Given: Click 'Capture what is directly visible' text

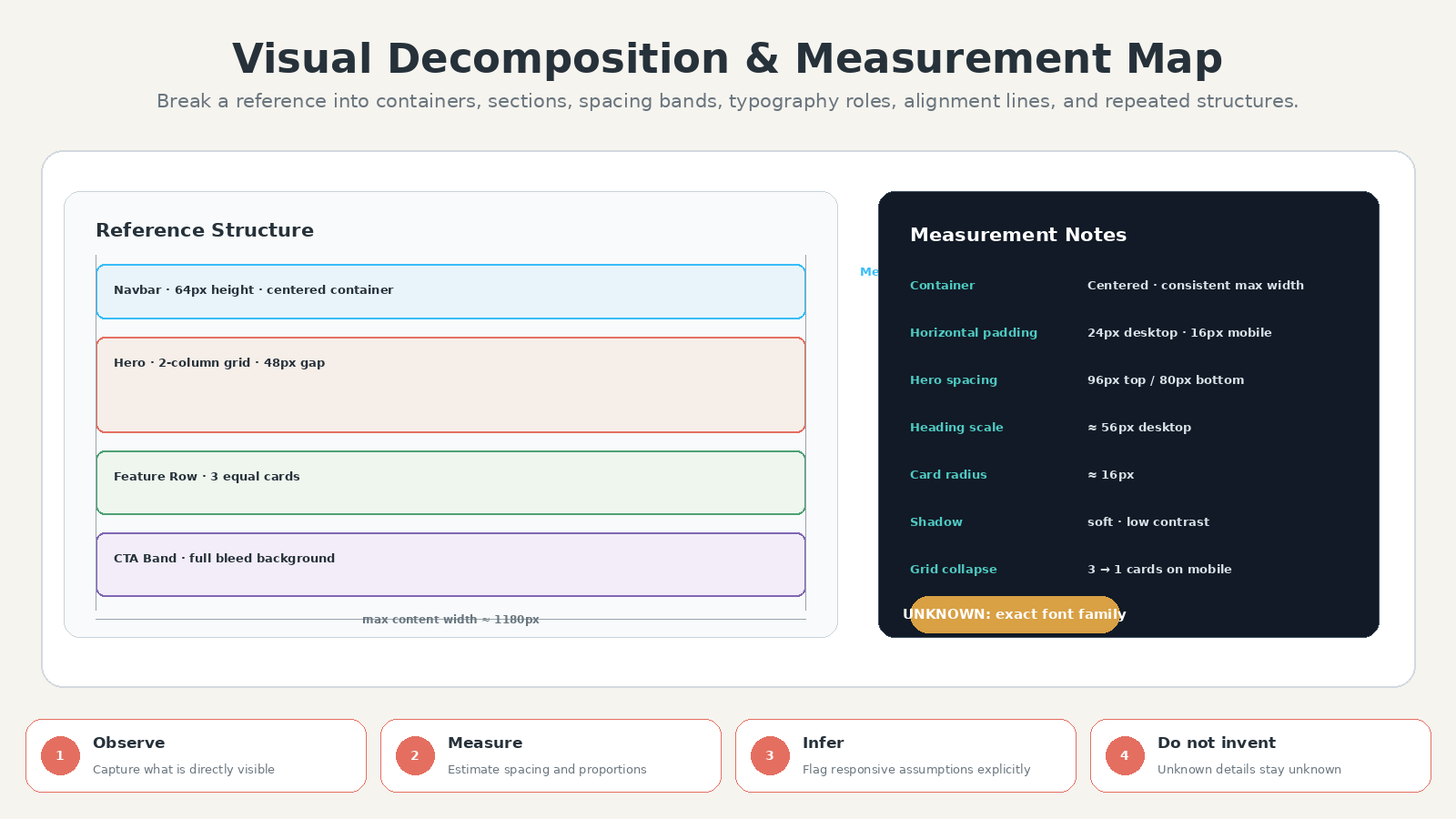Looking at the screenshot, I should click(184, 770).
